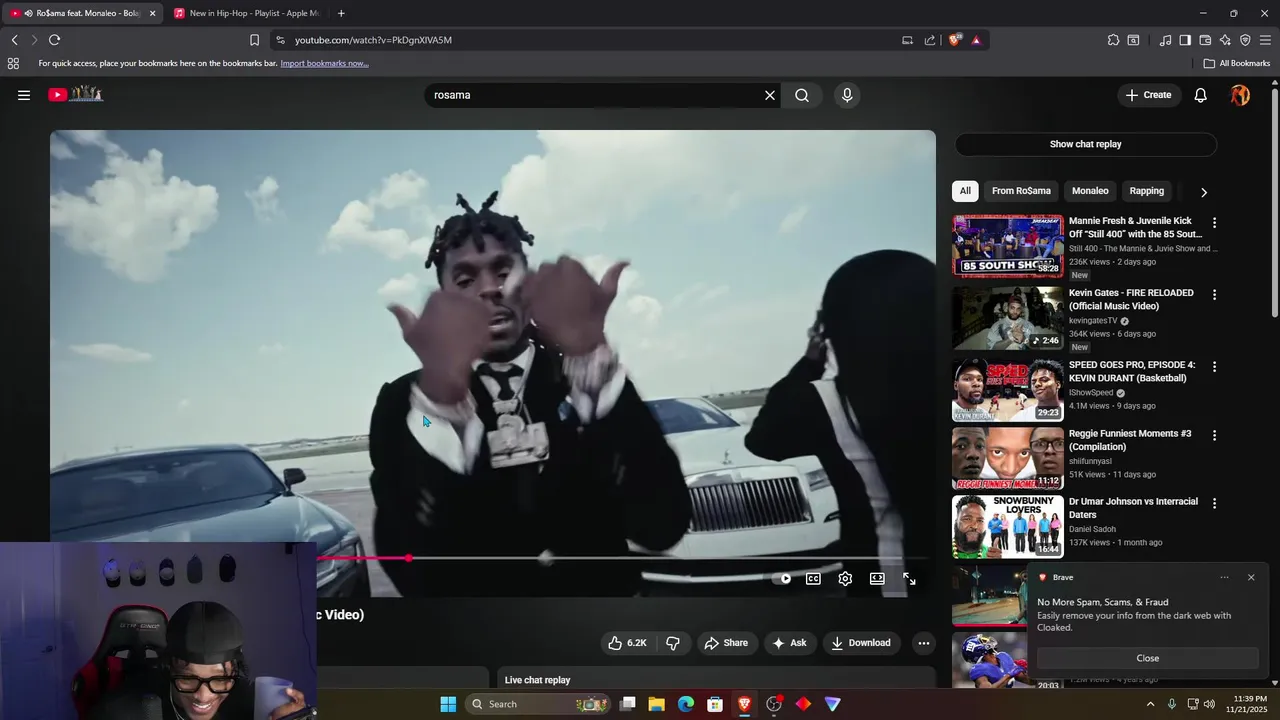
Task: Open the SPEED GOES PRO thumbnail
Action: coord(1008,390)
